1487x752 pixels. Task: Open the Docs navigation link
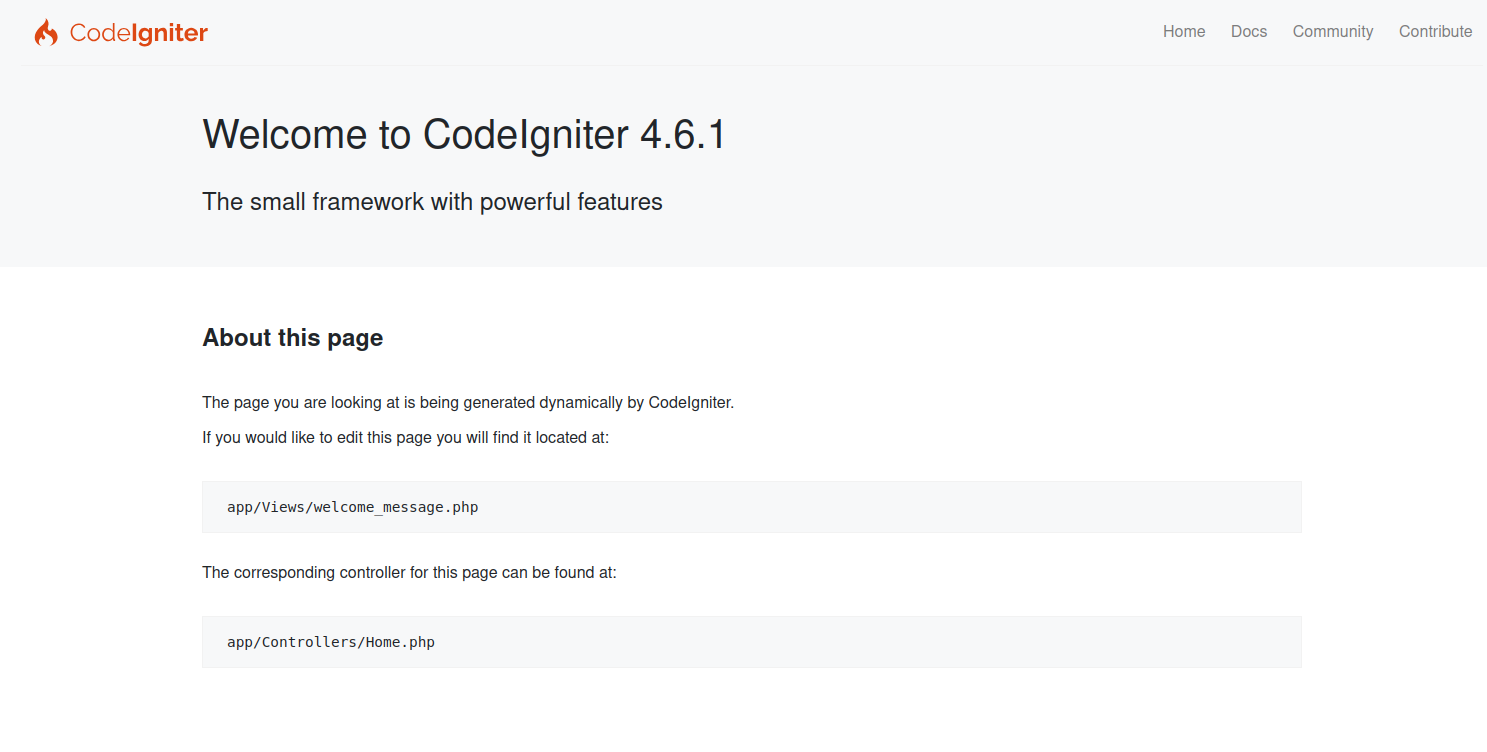[x=1248, y=32]
